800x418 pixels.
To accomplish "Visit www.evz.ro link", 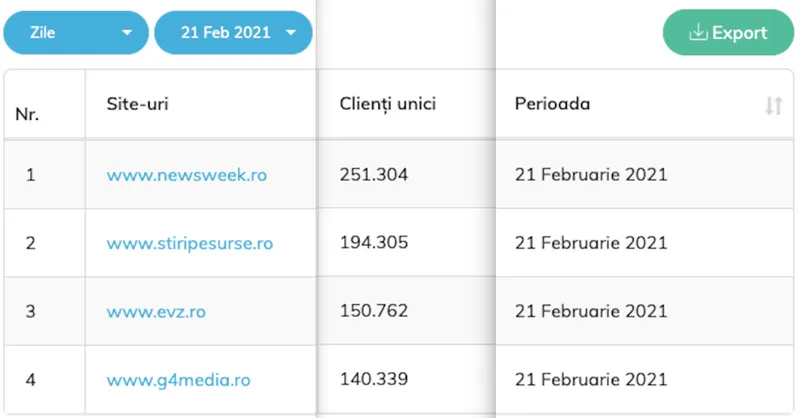I will pyautogui.click(x=156, y=311).
